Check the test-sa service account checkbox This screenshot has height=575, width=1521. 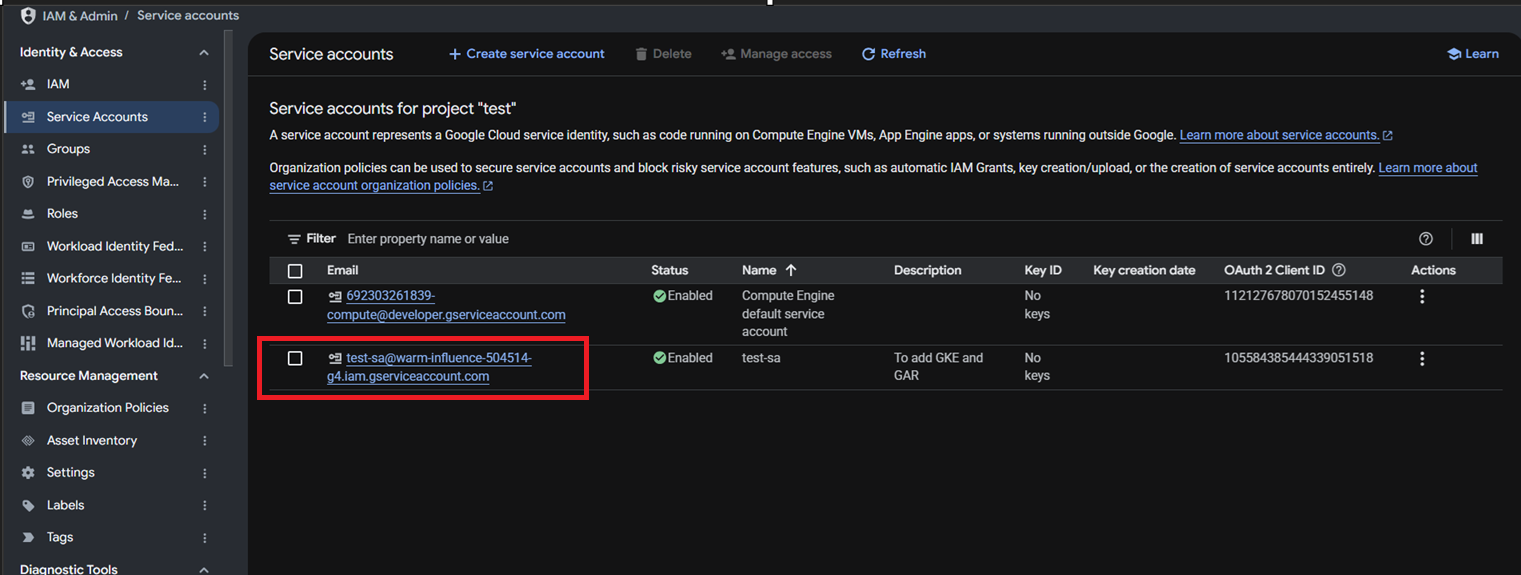(x=295, y=358)
